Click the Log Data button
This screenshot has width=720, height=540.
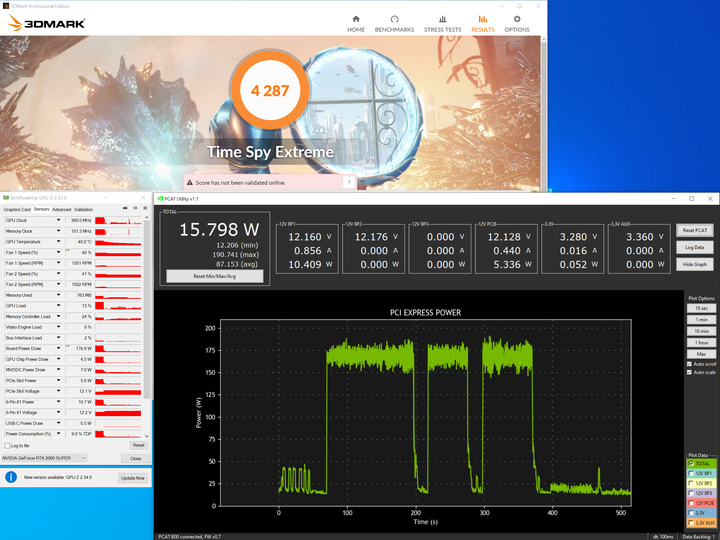(695, 247)
